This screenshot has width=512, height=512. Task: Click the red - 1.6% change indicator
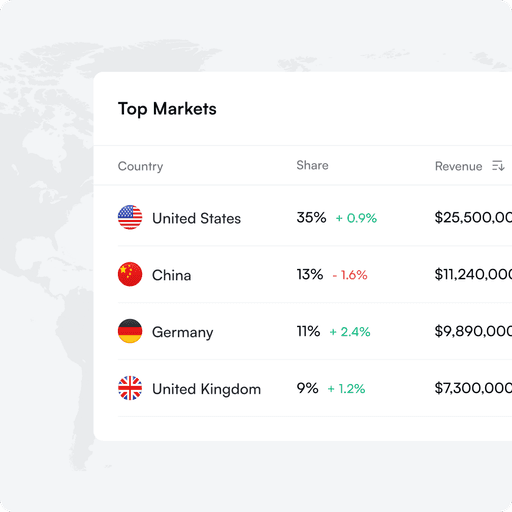tap(350, 275)
